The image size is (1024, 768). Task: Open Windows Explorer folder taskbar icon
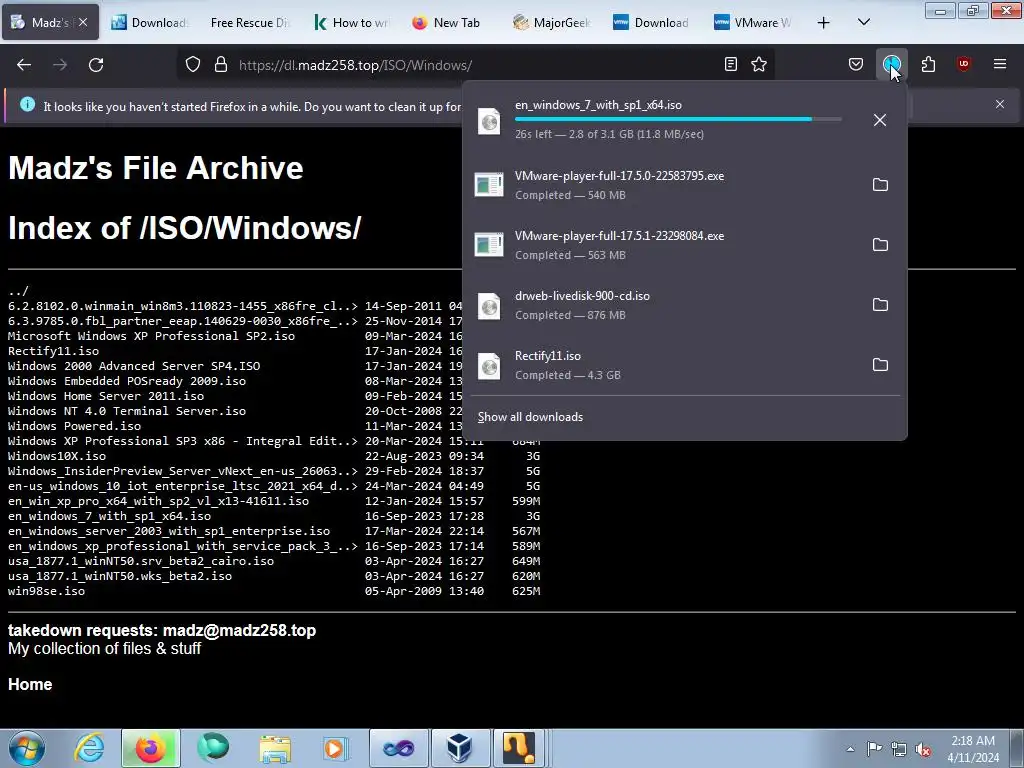click(x=275, y=748)
